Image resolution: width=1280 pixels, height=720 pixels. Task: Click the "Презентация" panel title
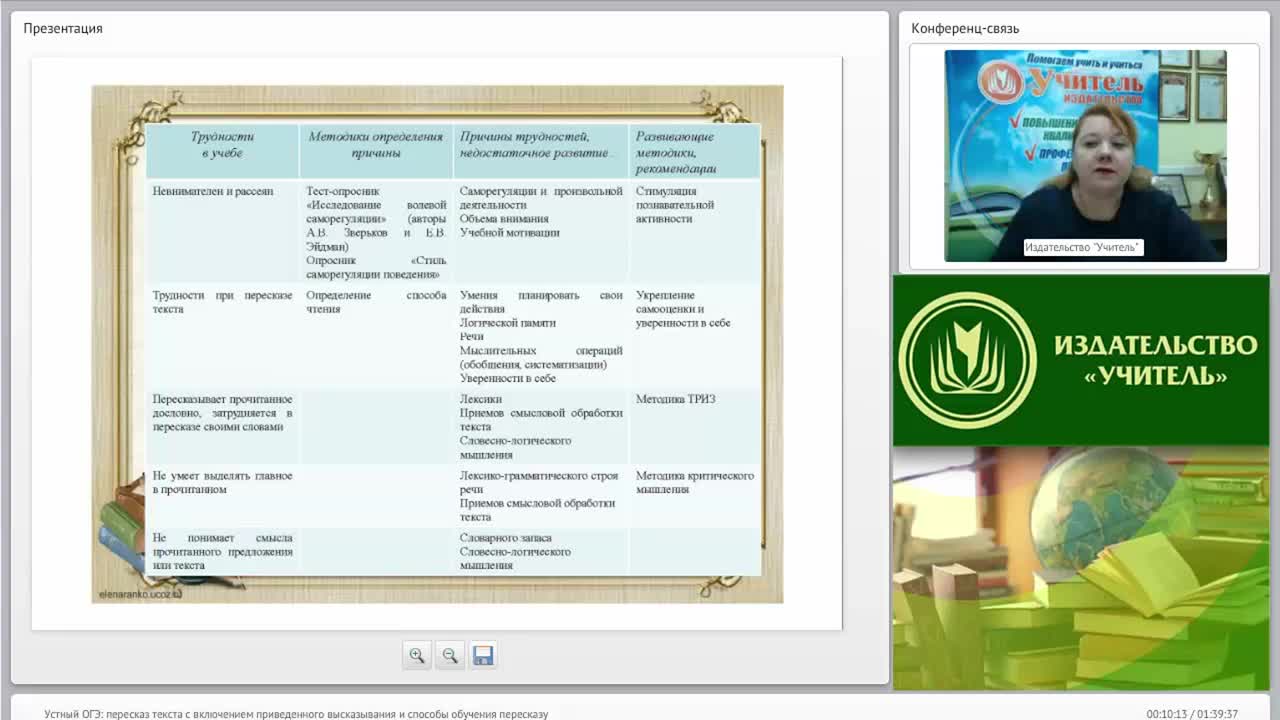click(63, 28)
